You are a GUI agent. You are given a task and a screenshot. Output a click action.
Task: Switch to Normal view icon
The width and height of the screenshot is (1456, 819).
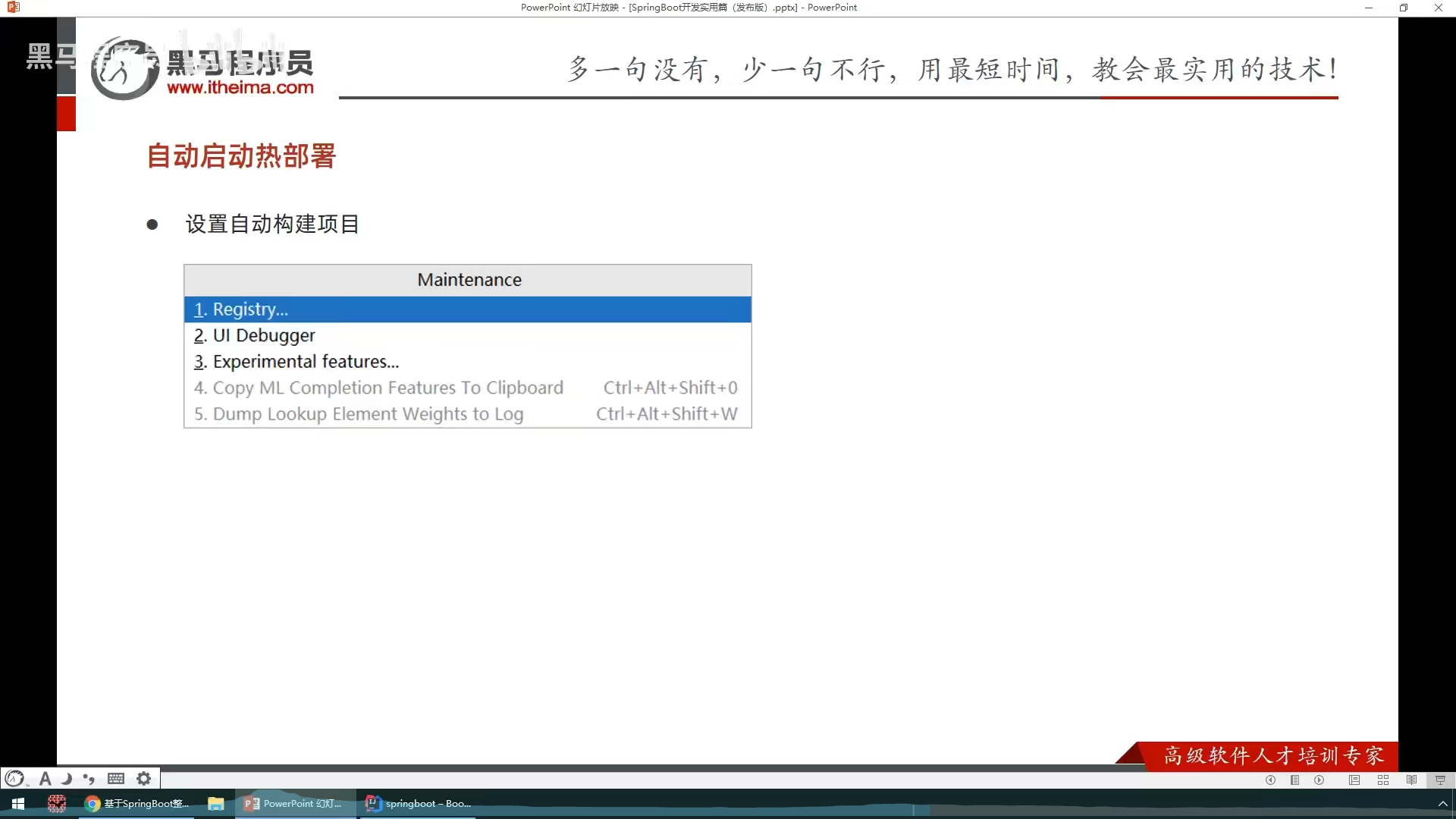click(x=1354, y=780)
